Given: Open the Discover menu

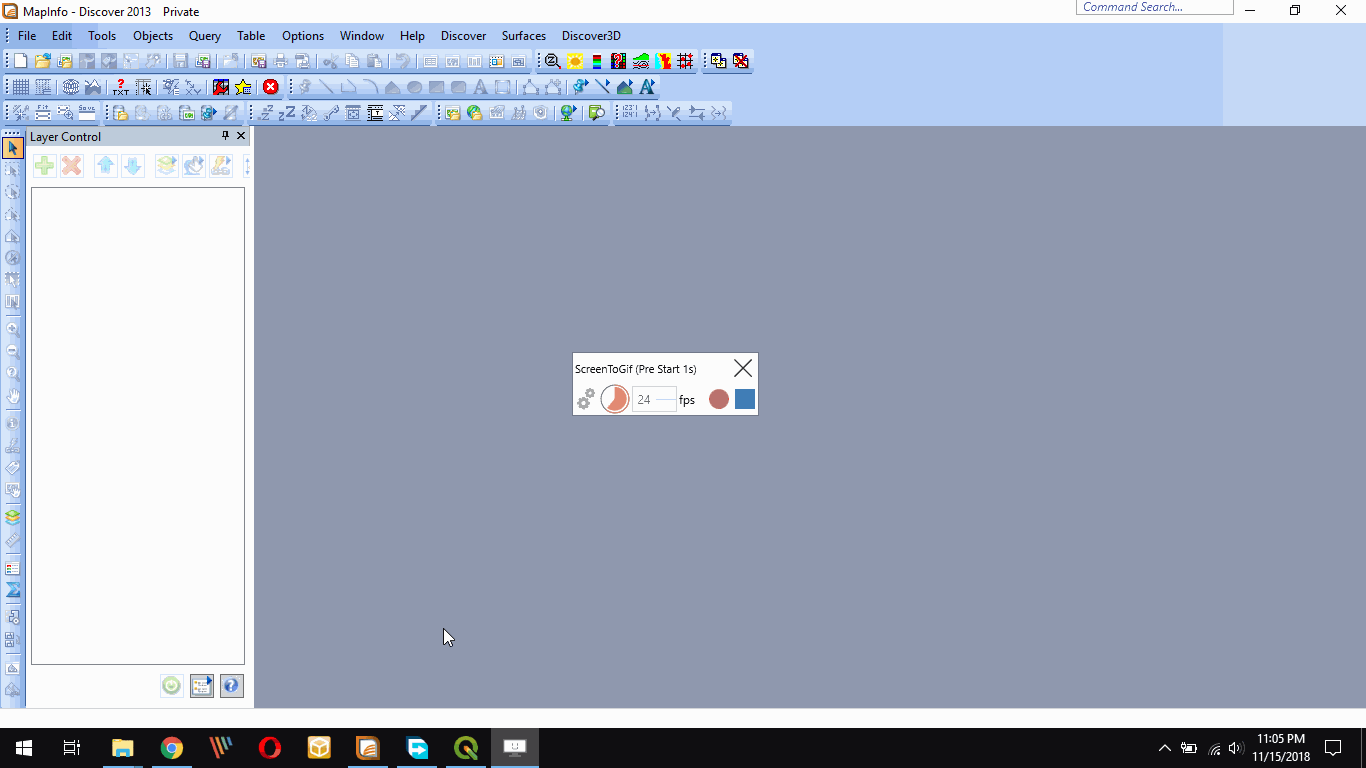Looking at the screenshot, I should 463,35.
